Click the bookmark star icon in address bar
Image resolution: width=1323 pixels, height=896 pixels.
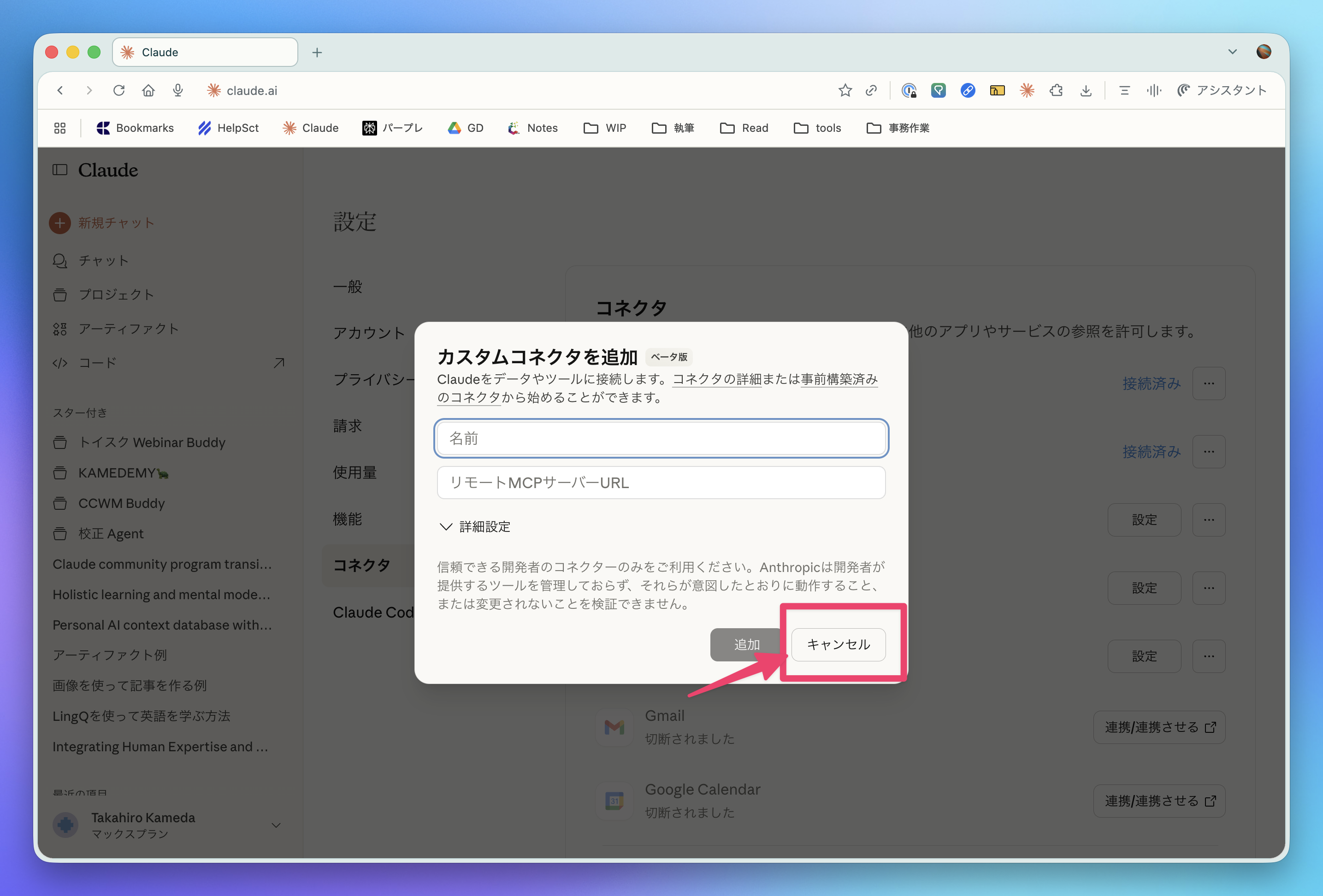click(x=845, y=90)
